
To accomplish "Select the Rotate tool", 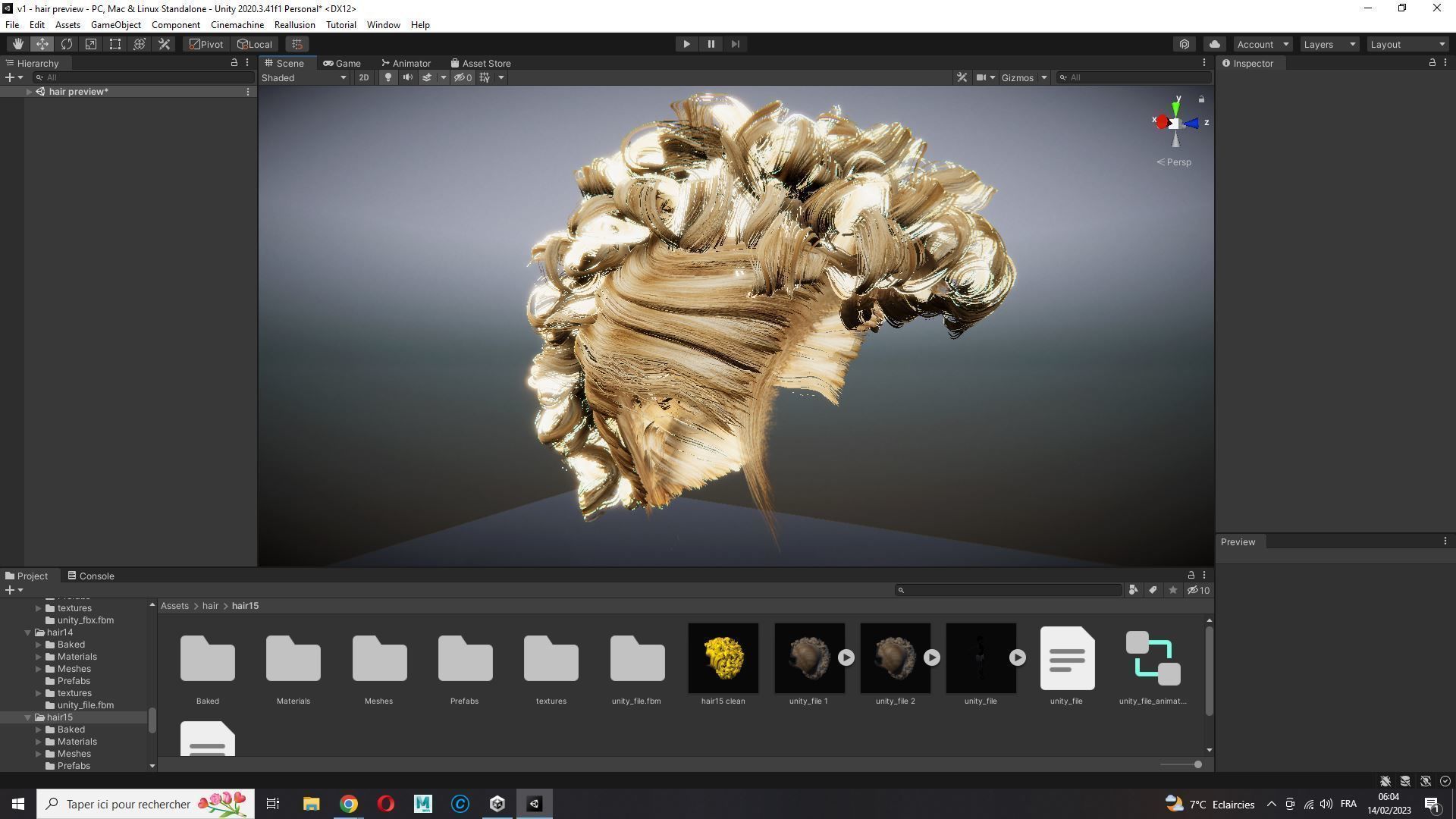I will pos(67,44).
